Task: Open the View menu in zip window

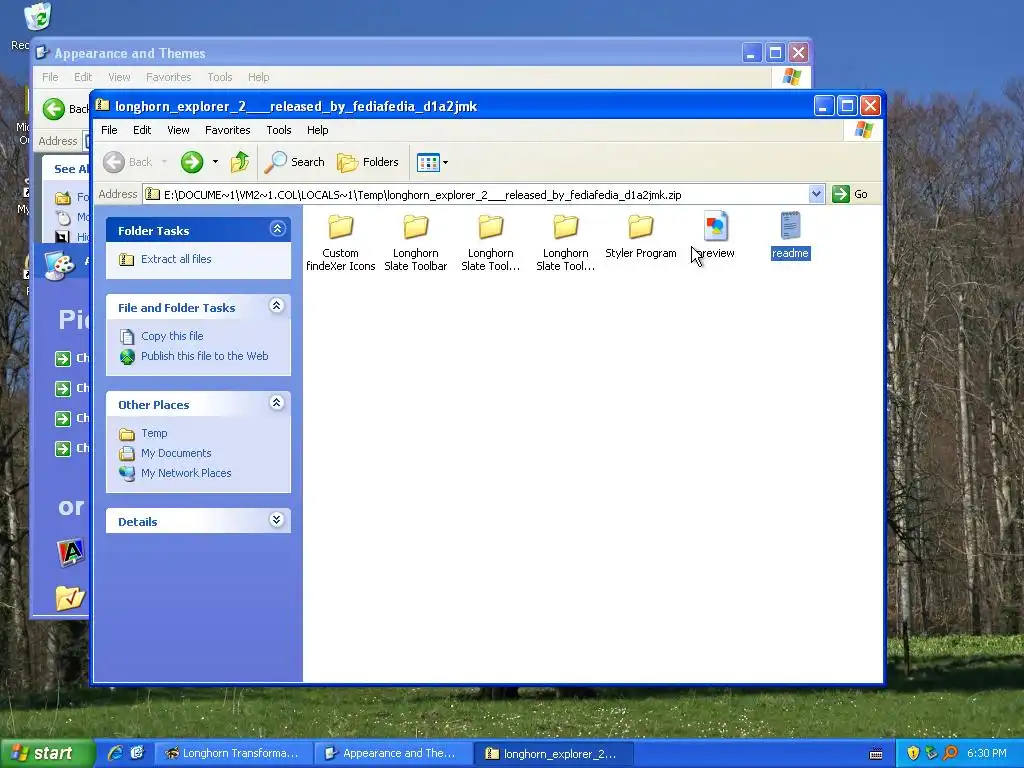Action: tap(178, 130)
